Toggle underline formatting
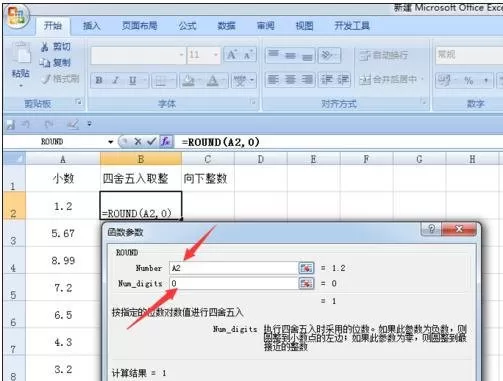 (133, 80)
